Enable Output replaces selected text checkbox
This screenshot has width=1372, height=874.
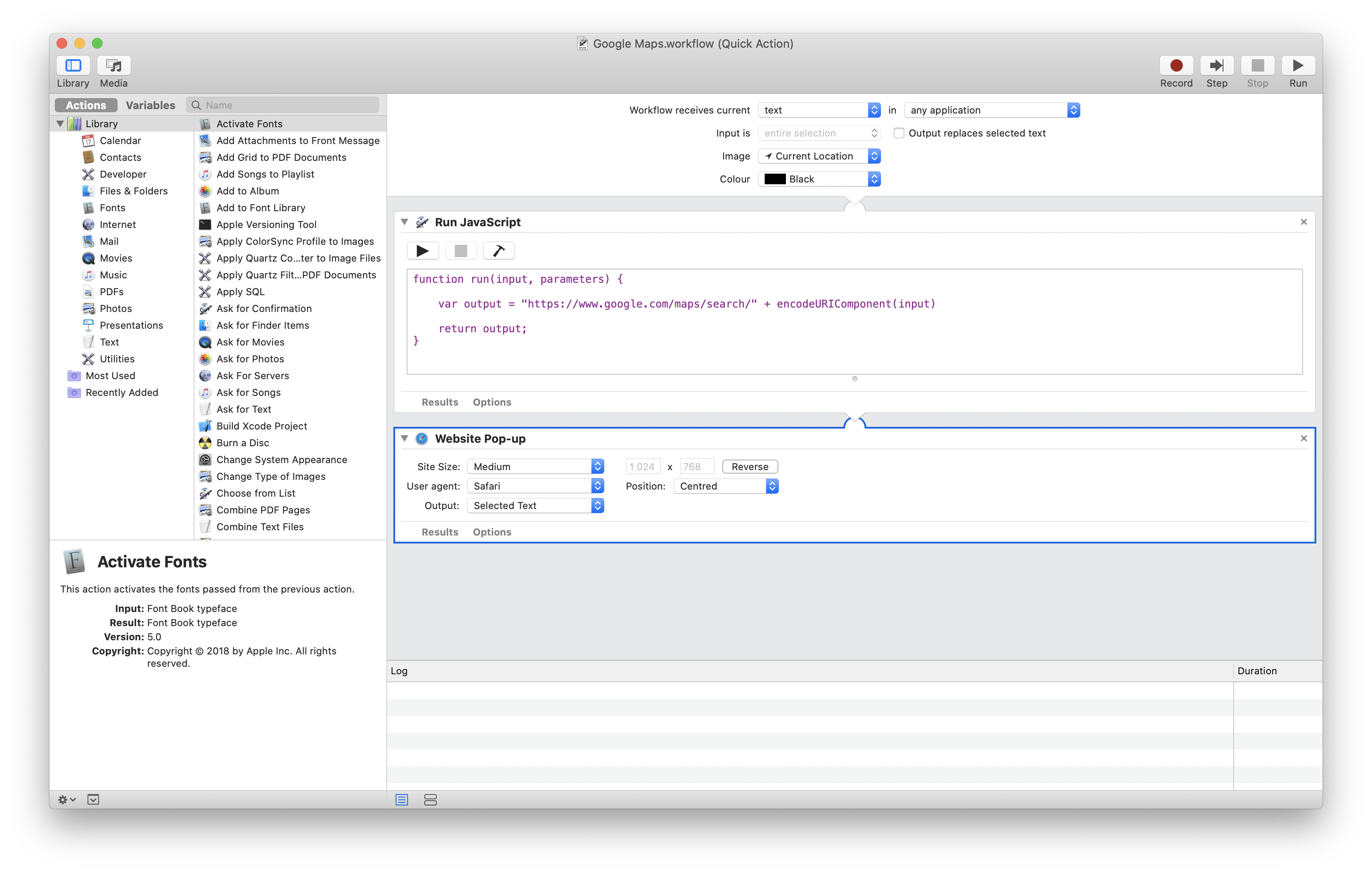(x=899, y=133)
